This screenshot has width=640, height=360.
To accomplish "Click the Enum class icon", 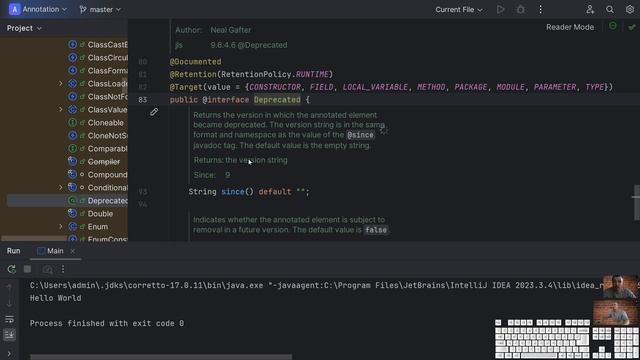I will [72, 227].
